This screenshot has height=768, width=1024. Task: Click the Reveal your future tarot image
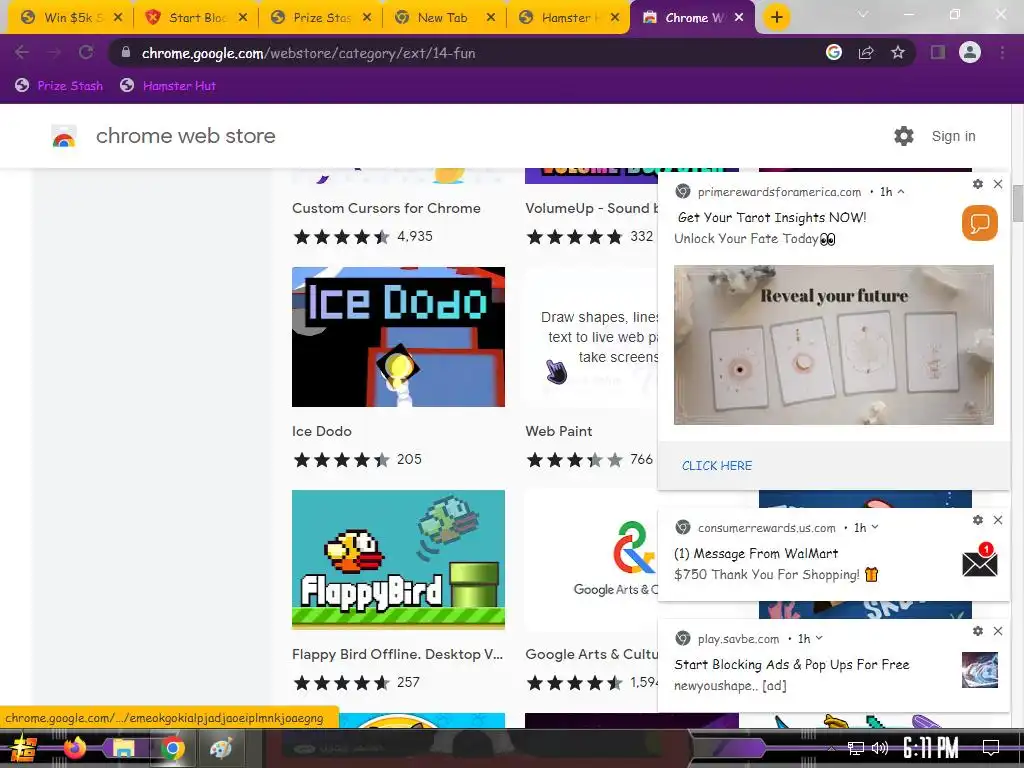pos(833,345)
